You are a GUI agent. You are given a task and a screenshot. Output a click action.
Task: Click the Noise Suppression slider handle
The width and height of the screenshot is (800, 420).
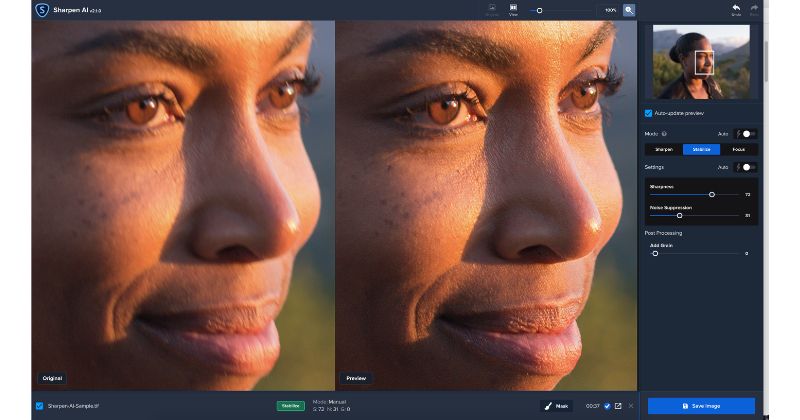[x=680, y=216]
